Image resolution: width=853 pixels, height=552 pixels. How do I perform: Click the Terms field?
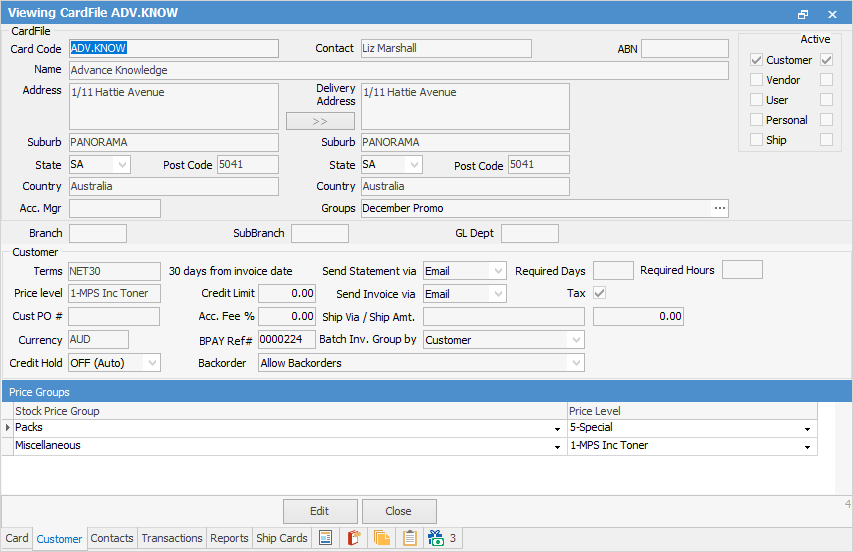114,271
